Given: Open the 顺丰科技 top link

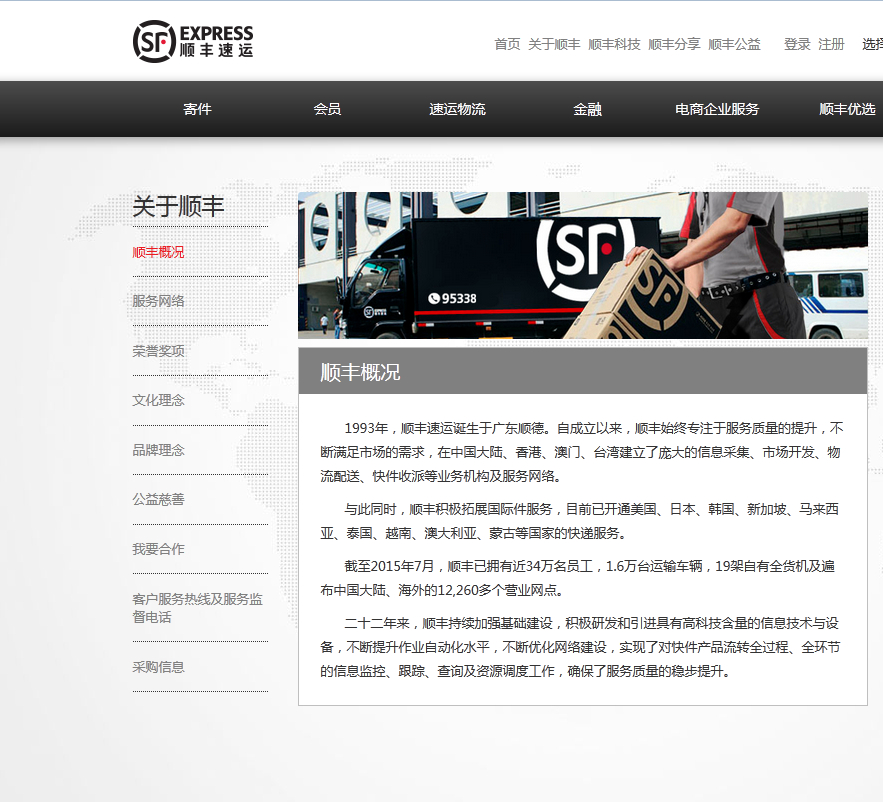Looking at the screenshot, I should click(x=614, y=44).
